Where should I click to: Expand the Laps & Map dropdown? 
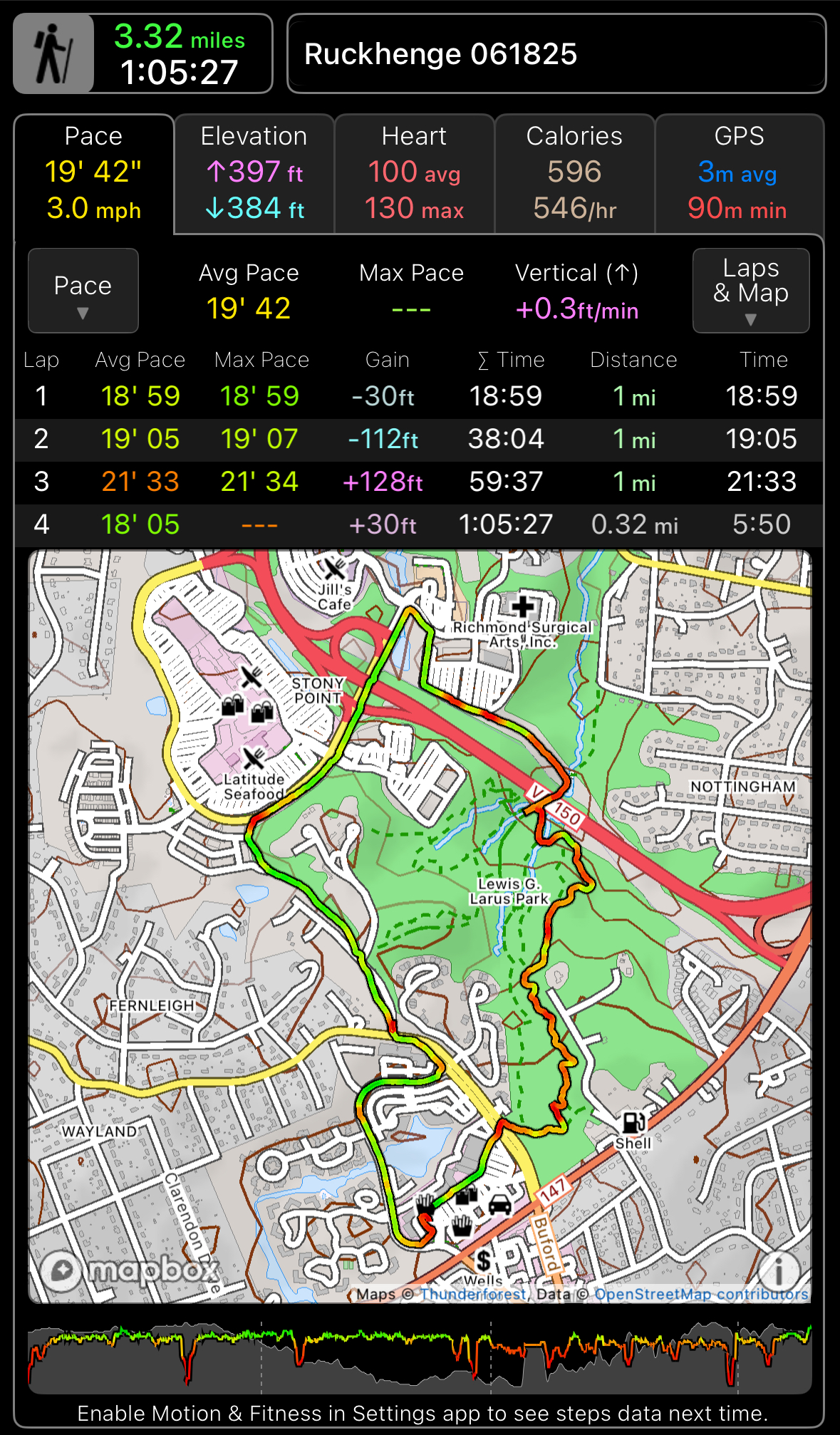pos(750,291)
